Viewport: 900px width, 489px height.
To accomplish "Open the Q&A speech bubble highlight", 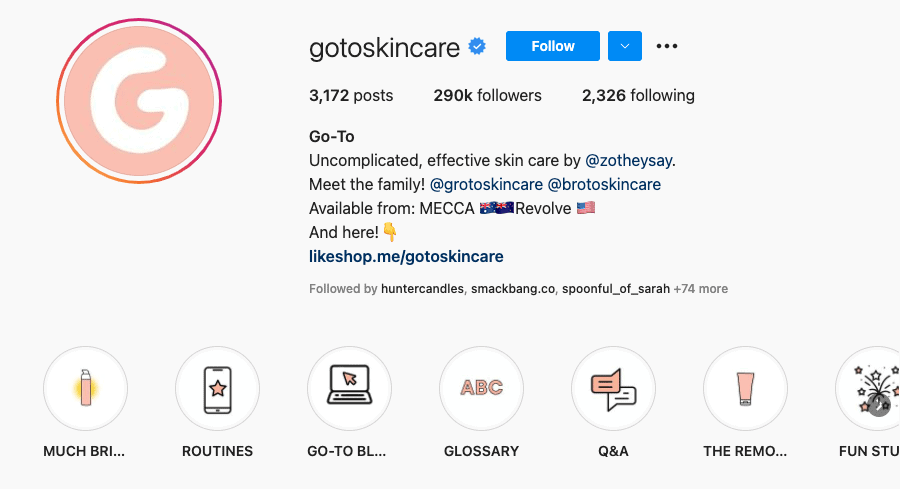I will tap(613, 389).
